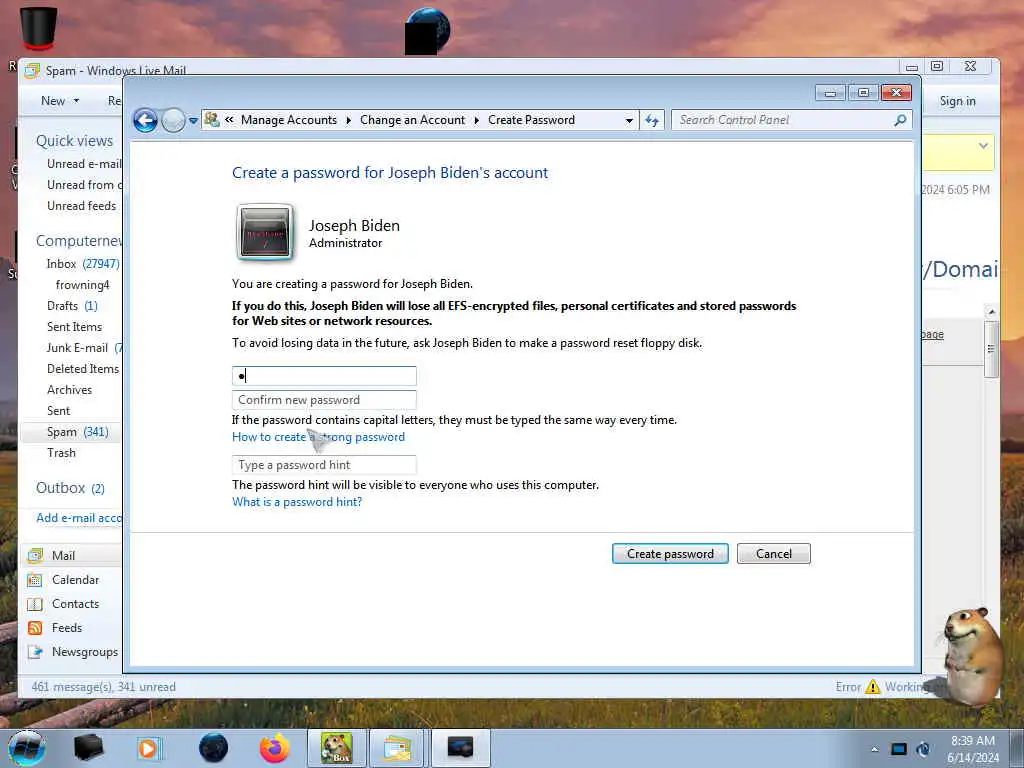Image resolution: width=1024 pixels, height=768 pixels.
Task: Open the media player taskbar icon
Action: click(148, 748)
